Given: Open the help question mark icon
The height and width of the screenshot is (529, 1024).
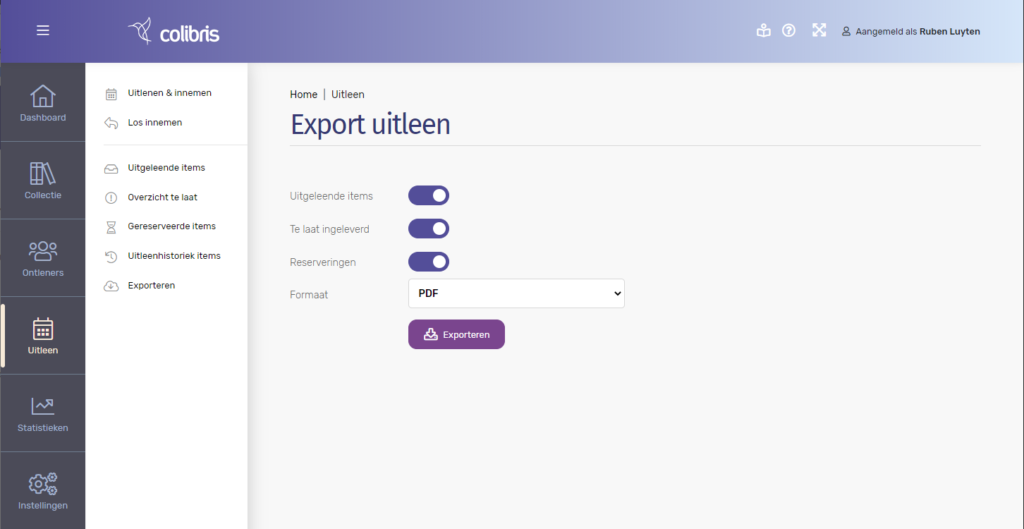Looking at the screenshot, I should click(789, 31).
